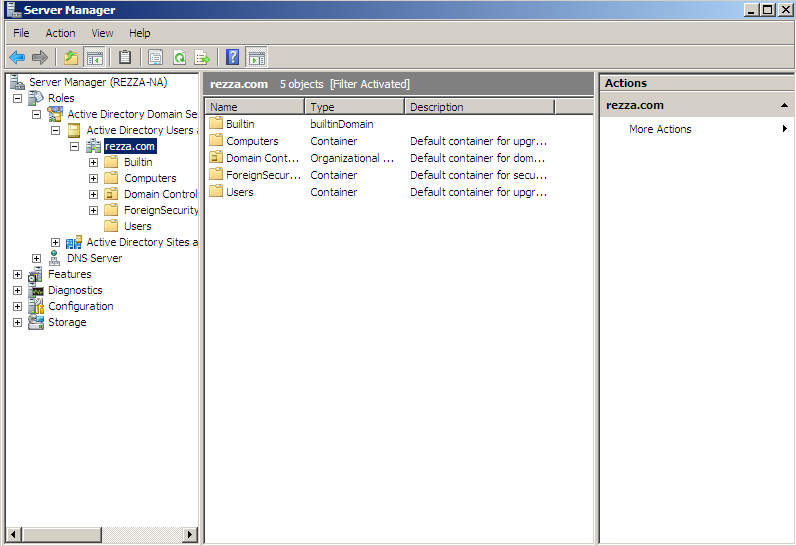The width and height of the screenshot is (796, 546).
Task: Expand the Storage node
Action: pyautogui.click(x=18, y=322)
